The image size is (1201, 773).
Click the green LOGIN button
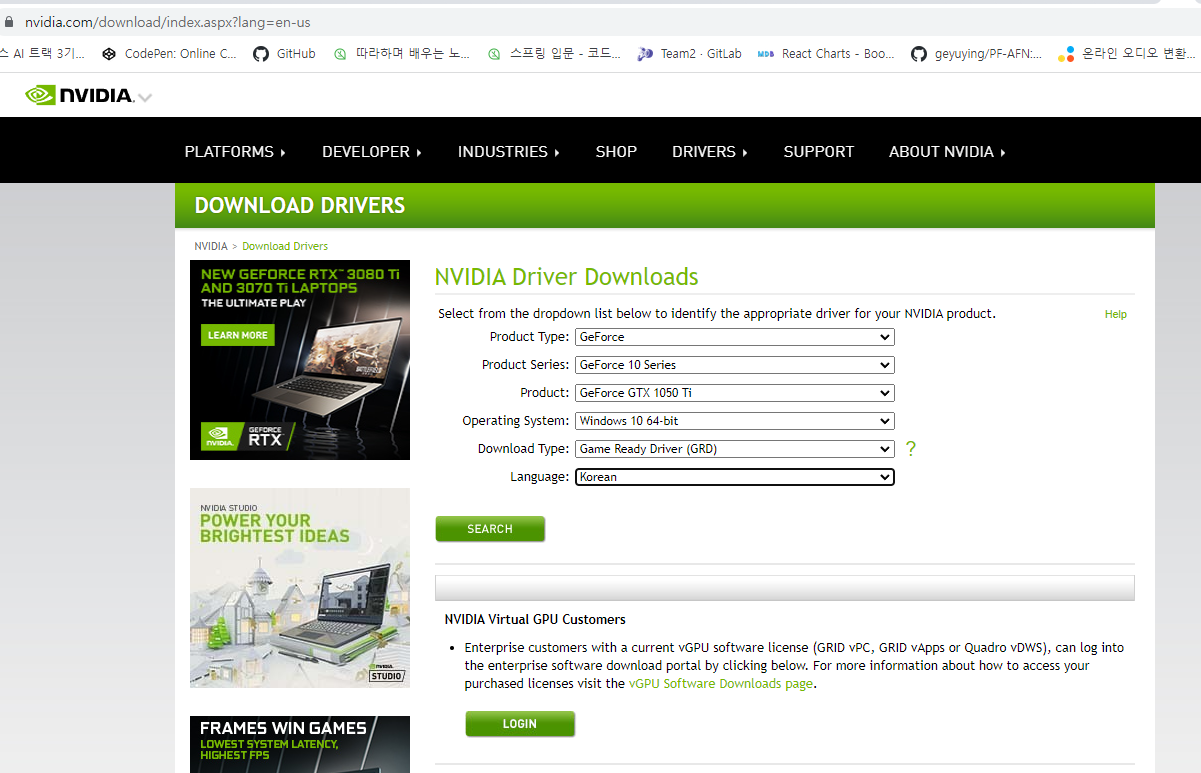[x=520, y=724]
